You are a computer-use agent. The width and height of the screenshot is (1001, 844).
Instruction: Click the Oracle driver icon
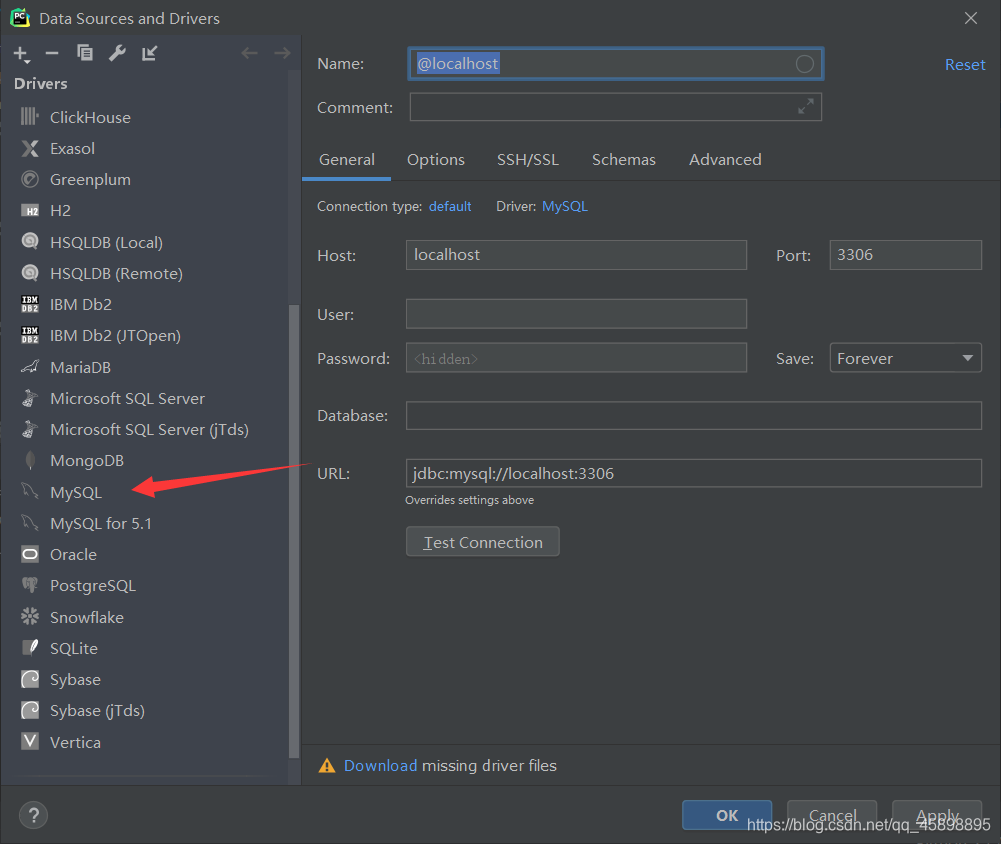coord(29,554)
